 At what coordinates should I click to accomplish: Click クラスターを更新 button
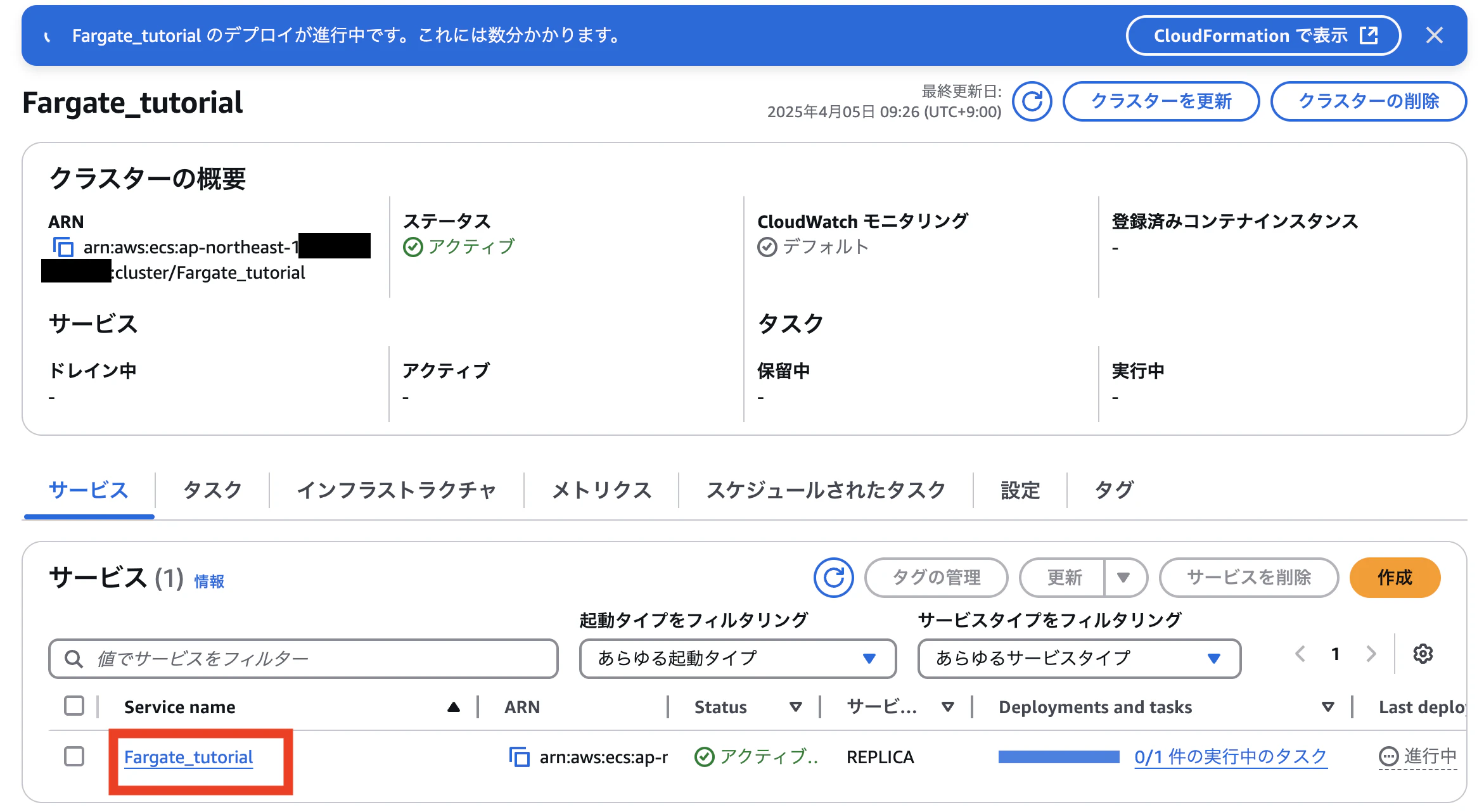[1161, 101]
